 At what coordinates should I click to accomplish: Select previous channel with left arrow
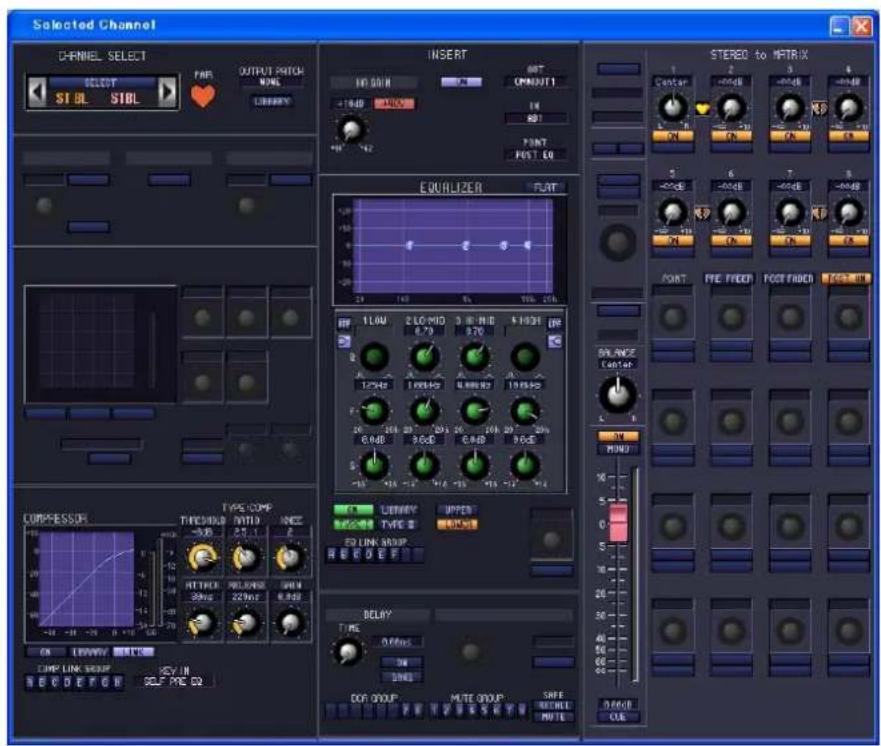[x=37, y=91]
